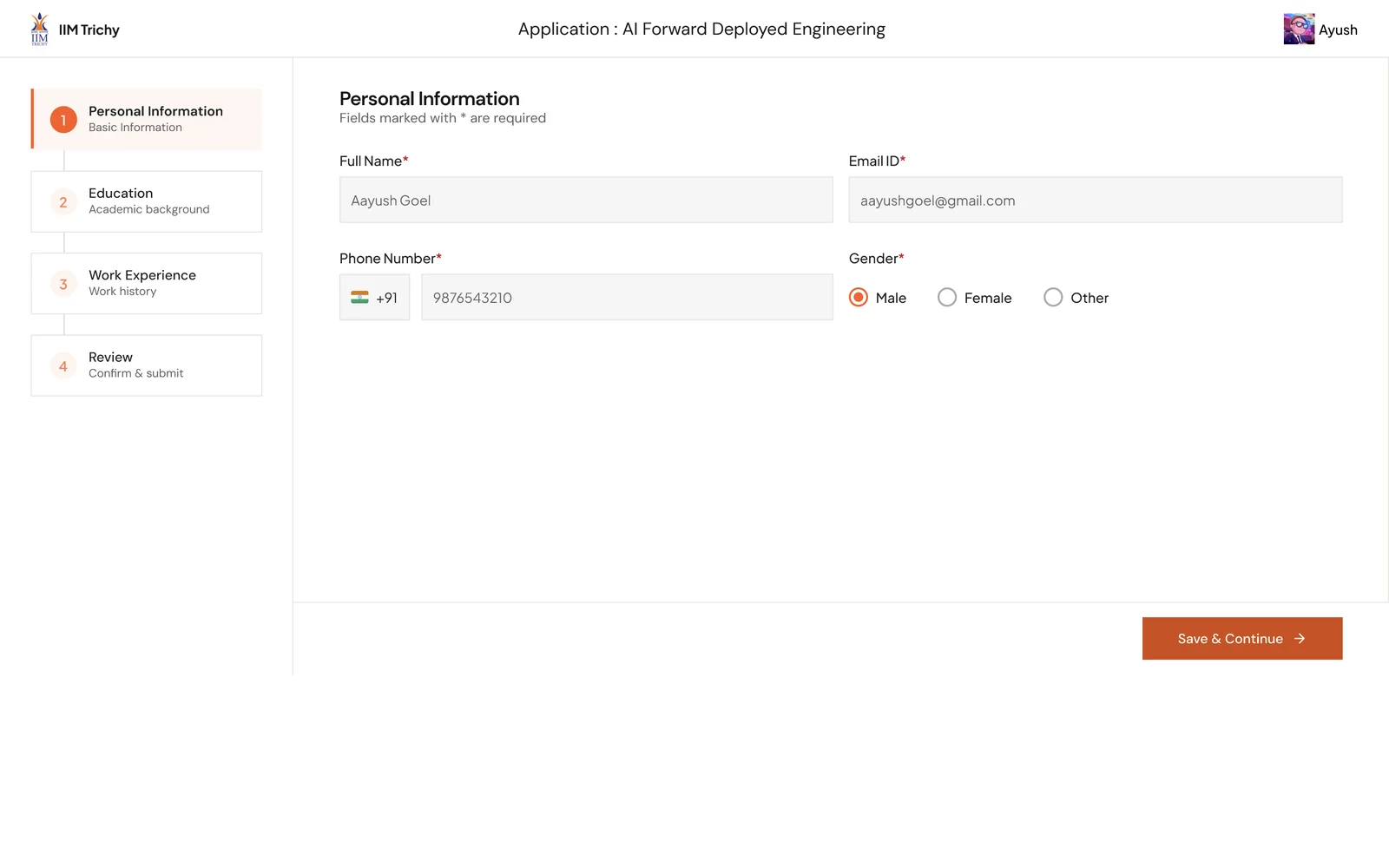1389x868 pixels.
Task: Switch to Education step
Action: [147, 201]
